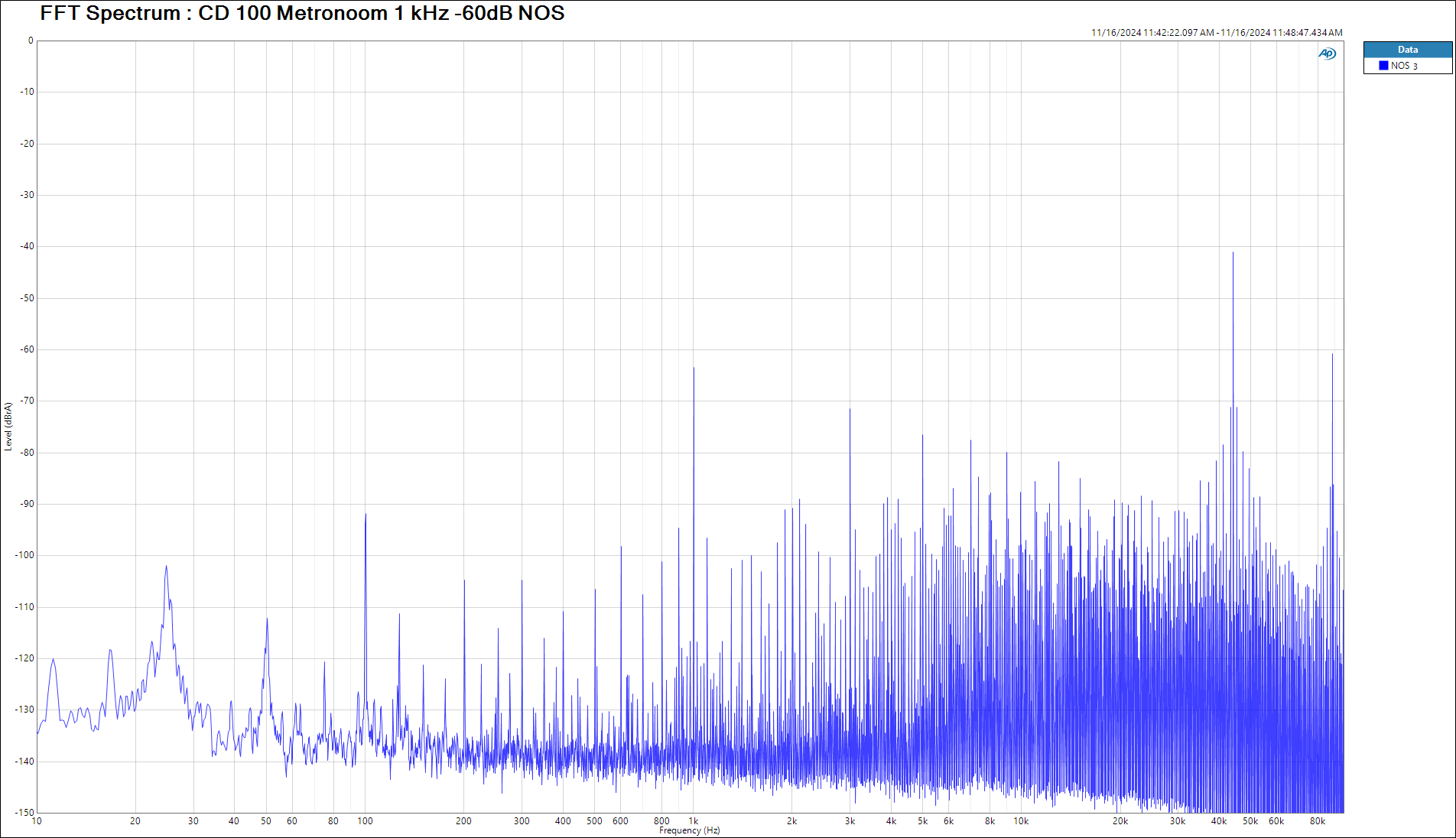Viewport: 1456px width, 838px height.
Task: Click the -100 tick on level axis
Action: [x=26, y=555]
